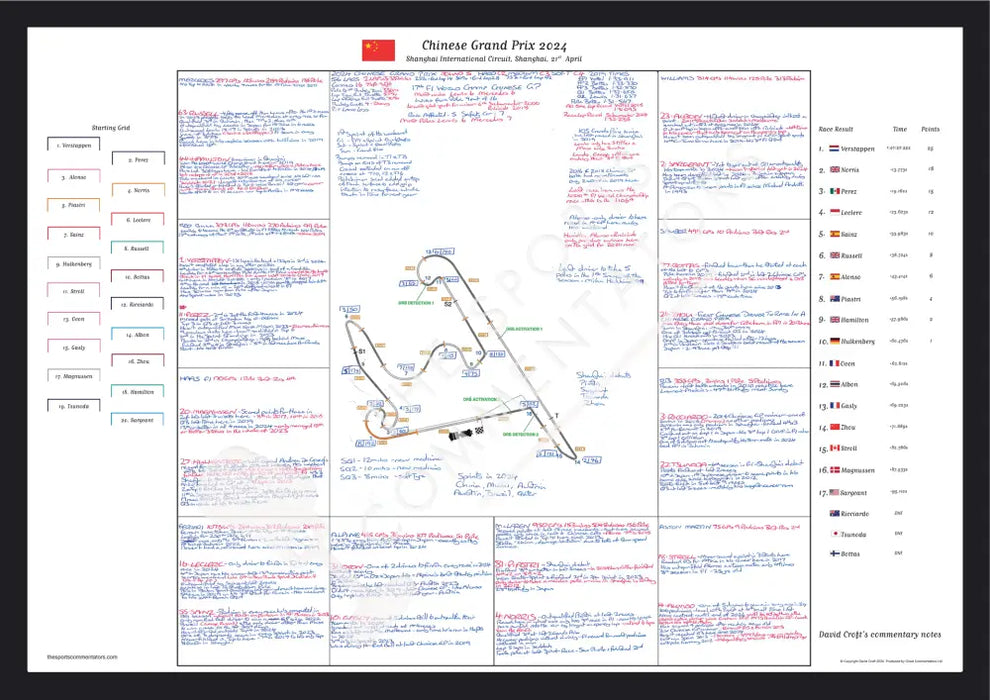The height and width of the screenshot is (700, 990).
Task: Select the Verstappen starting grid box
Action: [x=71, y=145]
